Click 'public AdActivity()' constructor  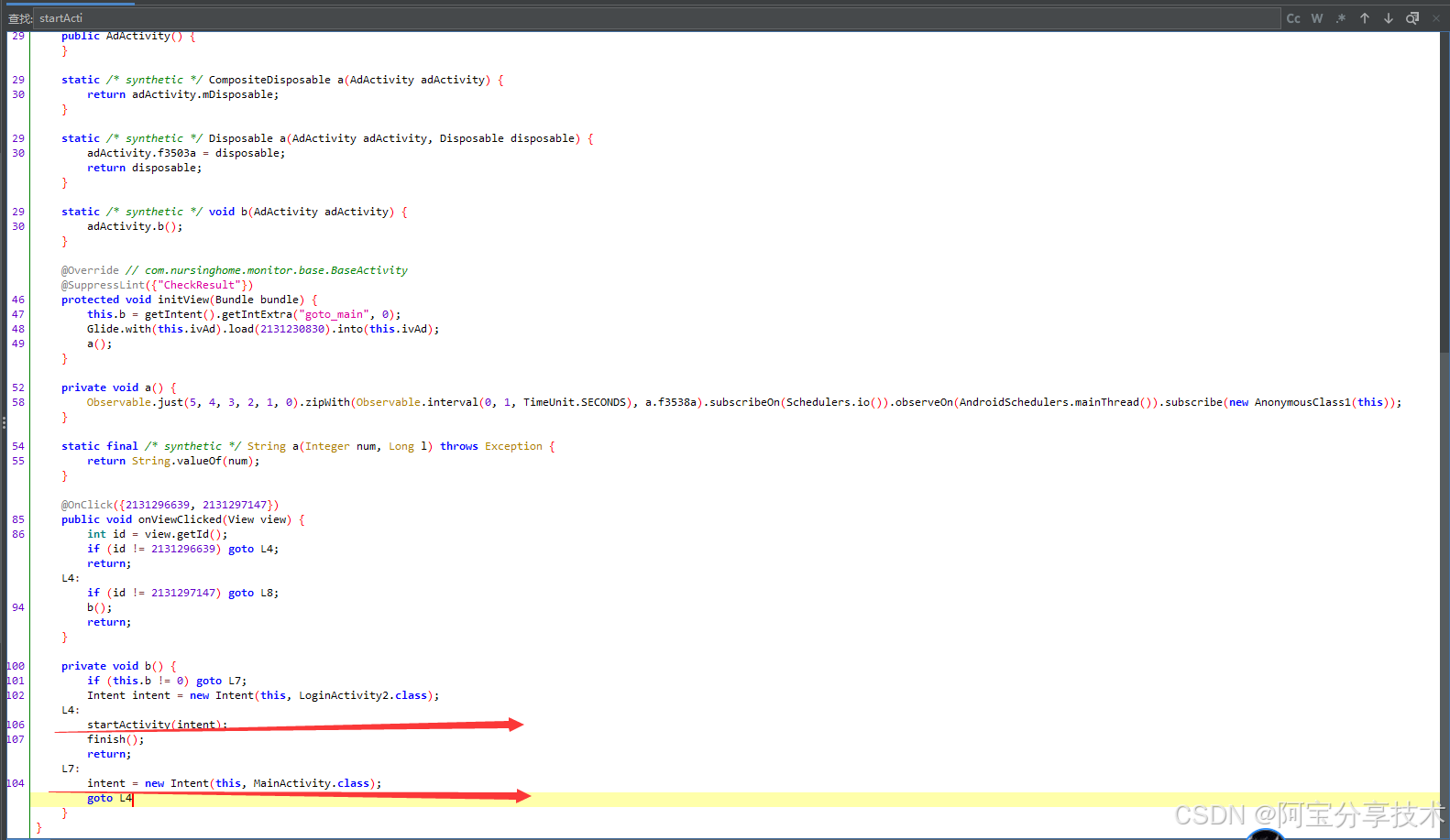[122, 37]
